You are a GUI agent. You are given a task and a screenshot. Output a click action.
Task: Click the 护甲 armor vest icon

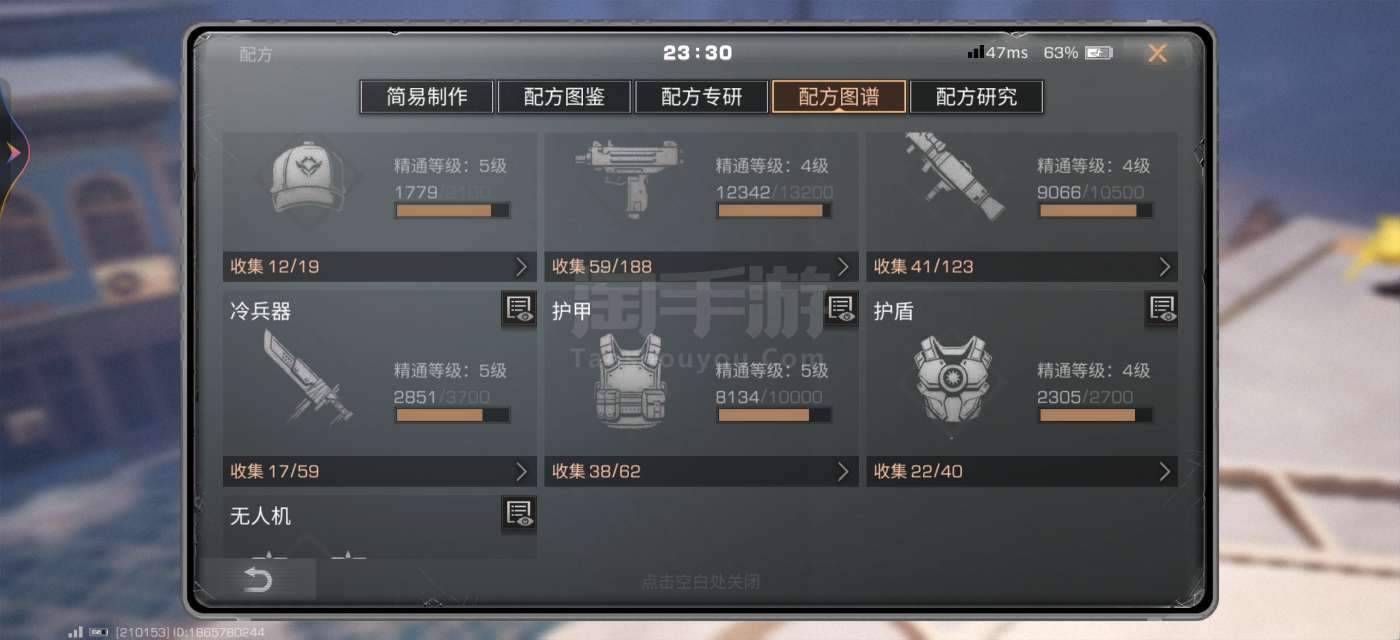tap(630, 381)
